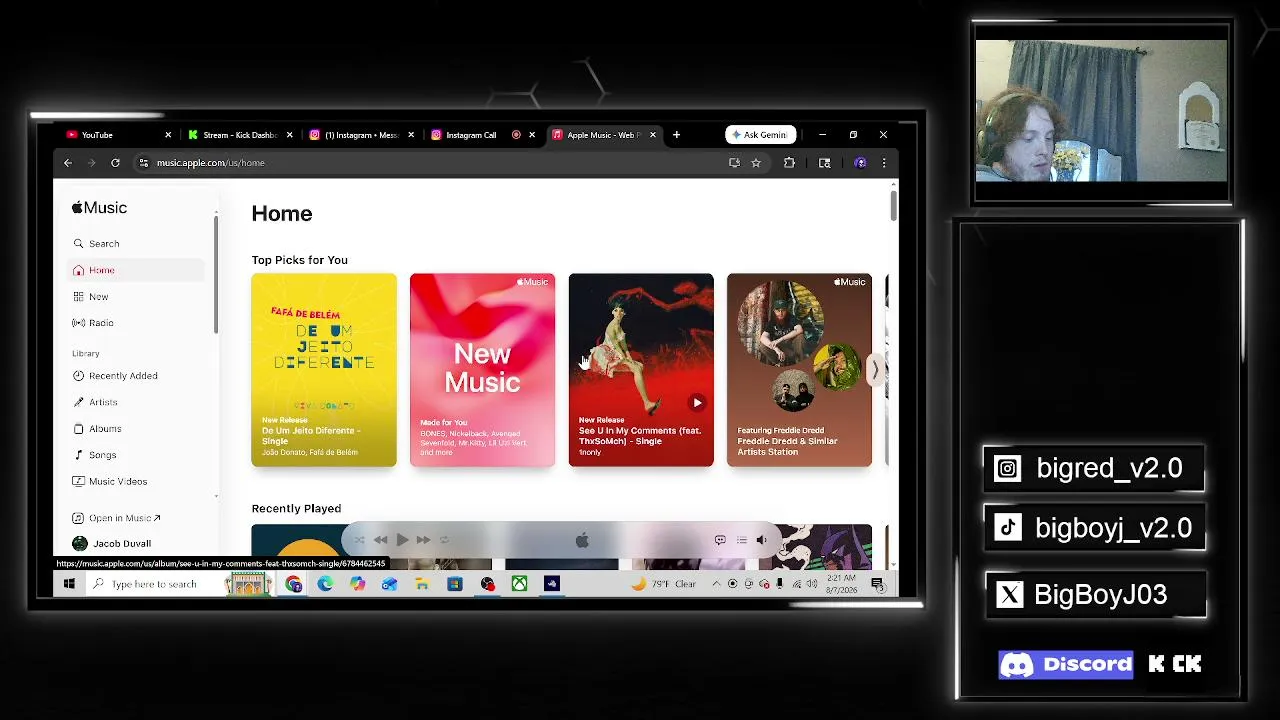Skip to the next track
1280x720 pixels.
tap(423, 540)
